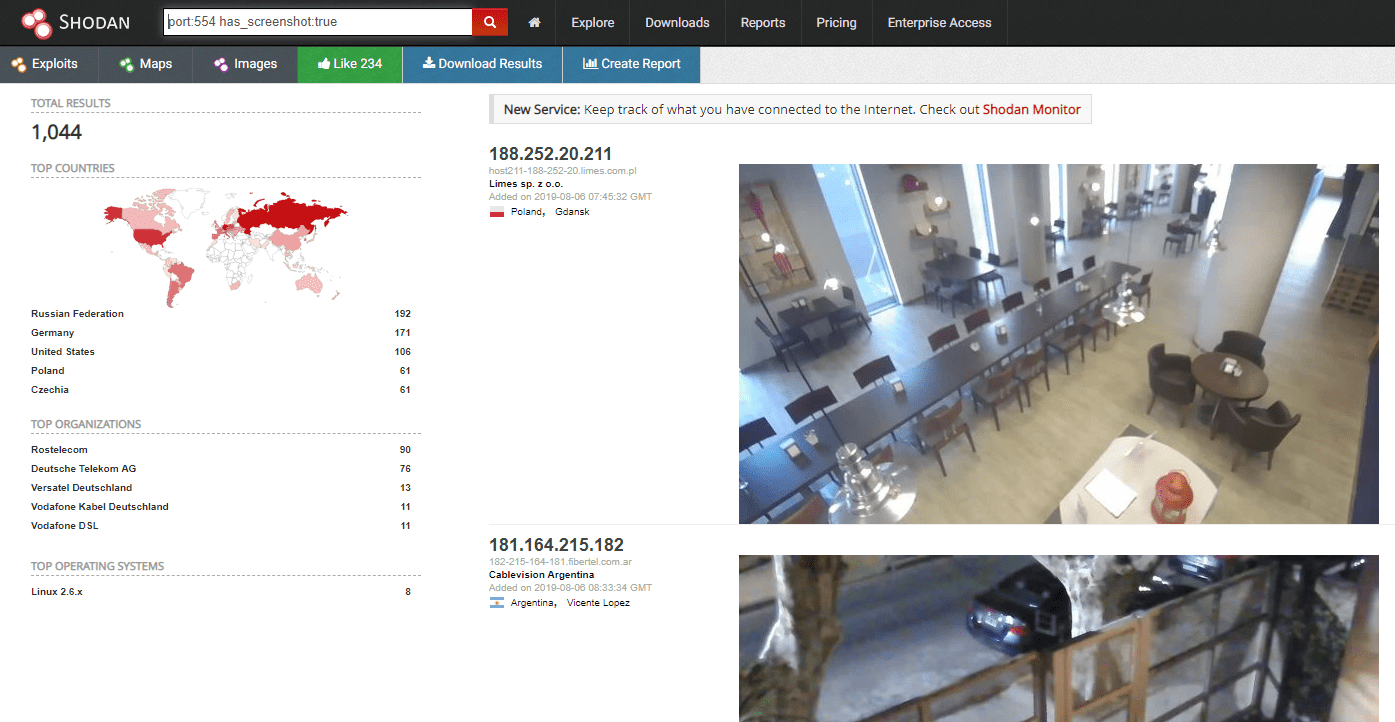Click Poland in the first result location
1395x722 pixels.
[527, 212]
